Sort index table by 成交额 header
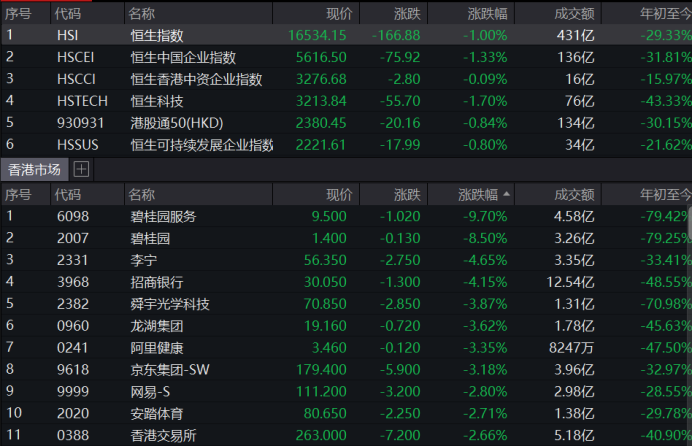Screen dimensions: 692x446 (557, 14)
